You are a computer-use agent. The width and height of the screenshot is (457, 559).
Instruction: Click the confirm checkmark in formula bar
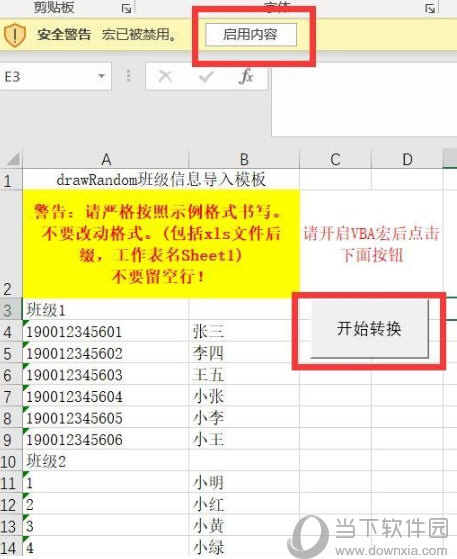[206, 76]
